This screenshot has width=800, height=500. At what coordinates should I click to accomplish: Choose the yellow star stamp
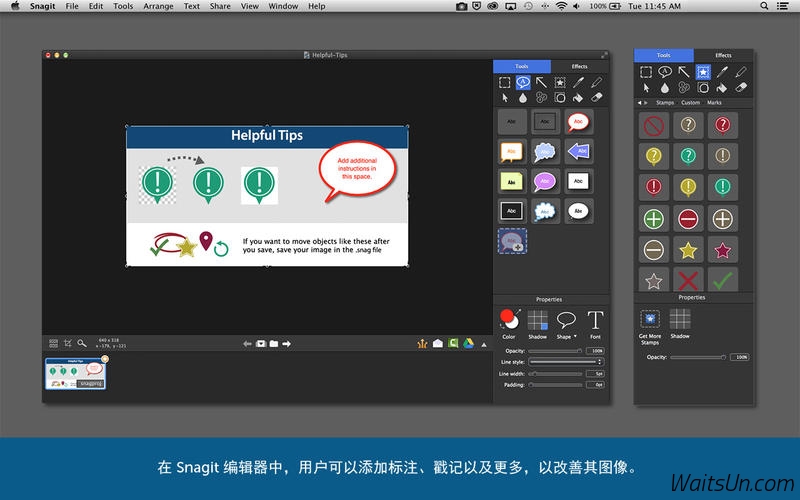click(688, 250)
